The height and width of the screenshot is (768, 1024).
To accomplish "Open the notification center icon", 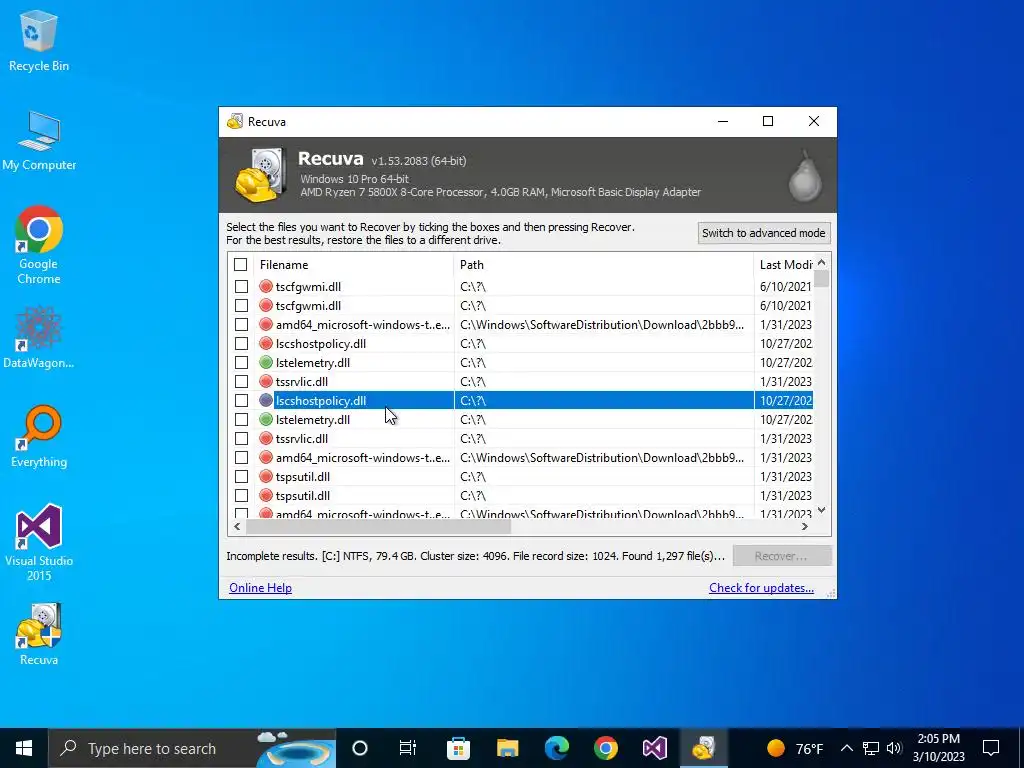I will pos(991,748).
